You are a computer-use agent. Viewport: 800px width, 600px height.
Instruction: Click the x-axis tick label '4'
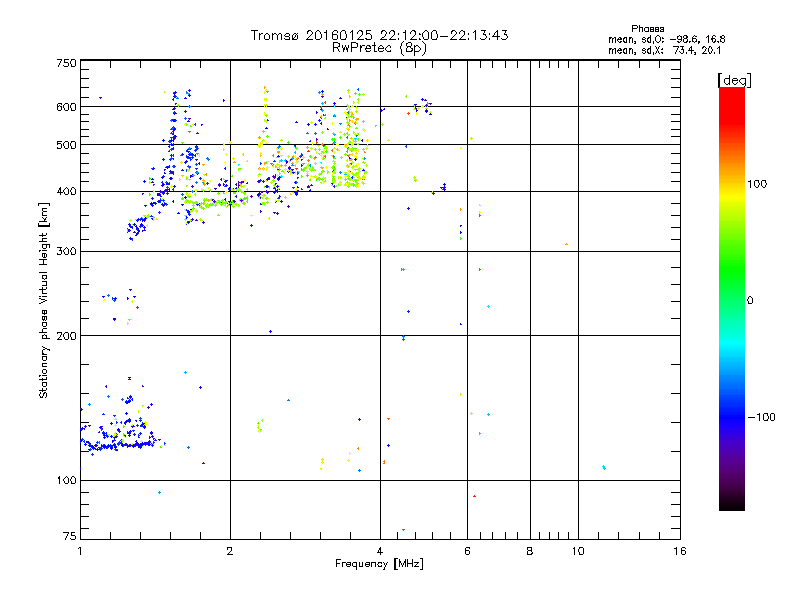pos(380,551)
